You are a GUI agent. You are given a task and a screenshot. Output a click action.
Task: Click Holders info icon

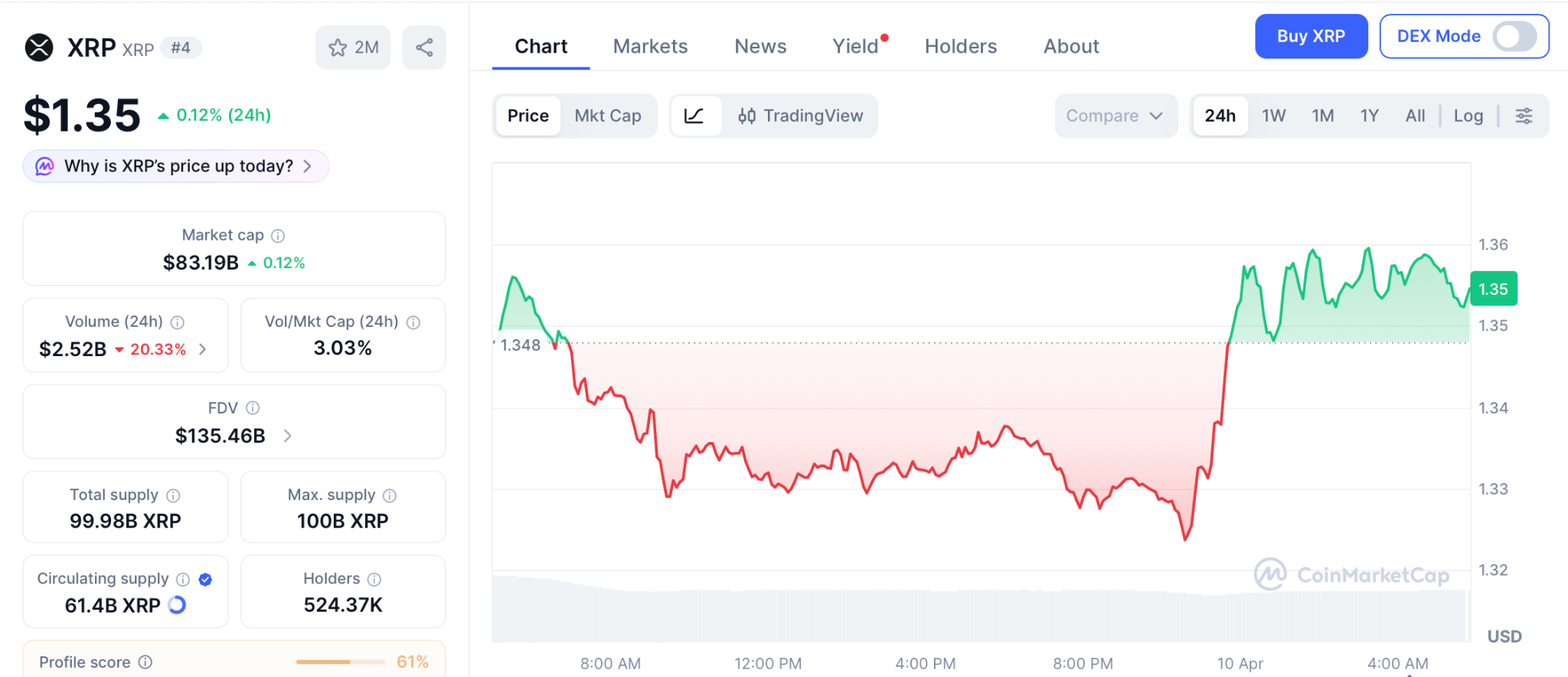tap(374, 579)
